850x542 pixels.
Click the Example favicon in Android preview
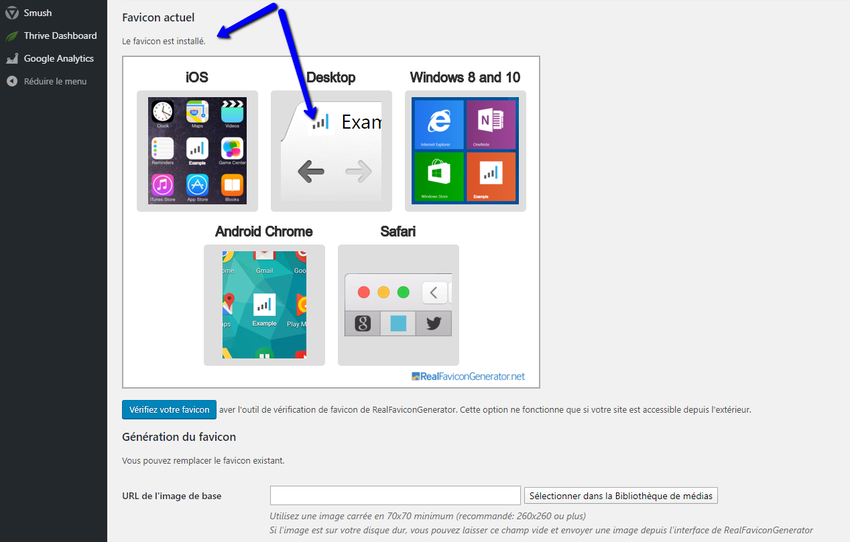tap(265, 305)
